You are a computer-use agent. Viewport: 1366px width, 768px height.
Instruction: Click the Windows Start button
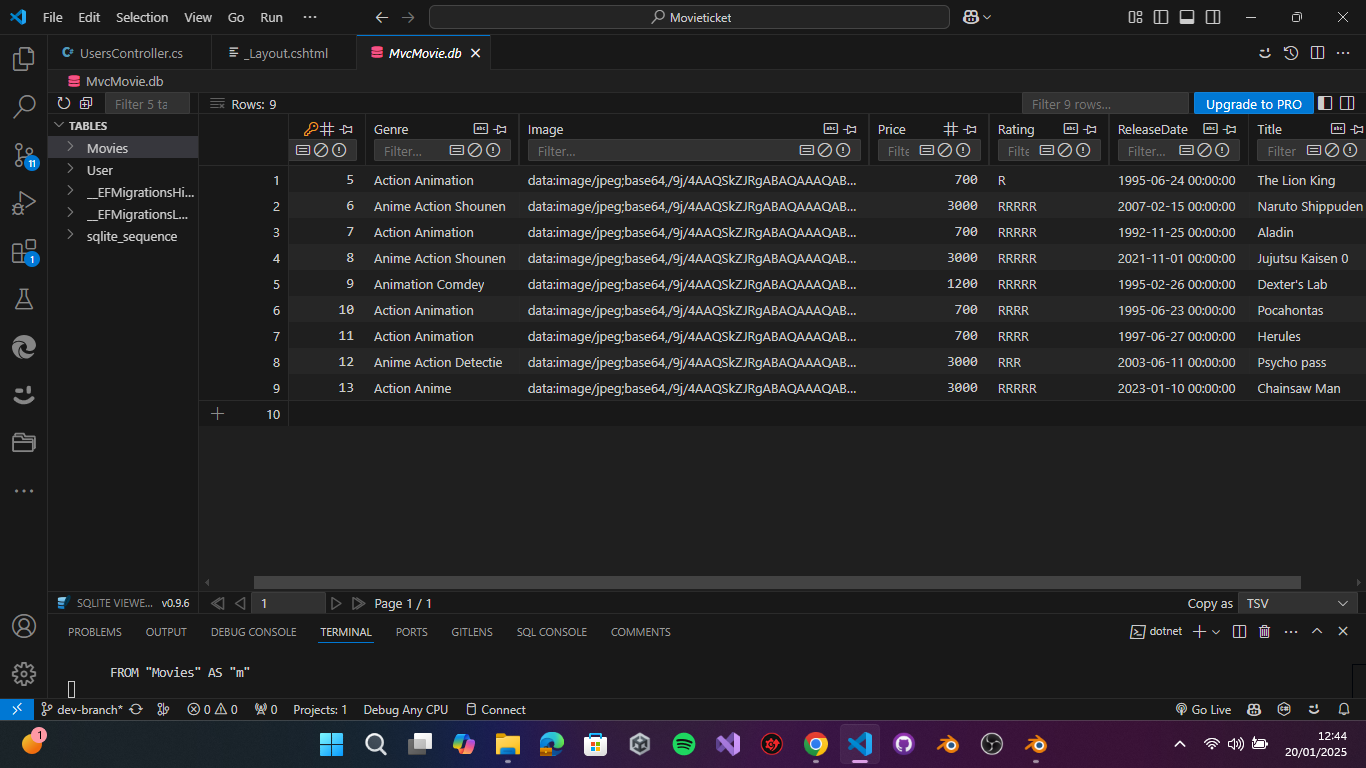pyautogui.click(x=331, y=744)
